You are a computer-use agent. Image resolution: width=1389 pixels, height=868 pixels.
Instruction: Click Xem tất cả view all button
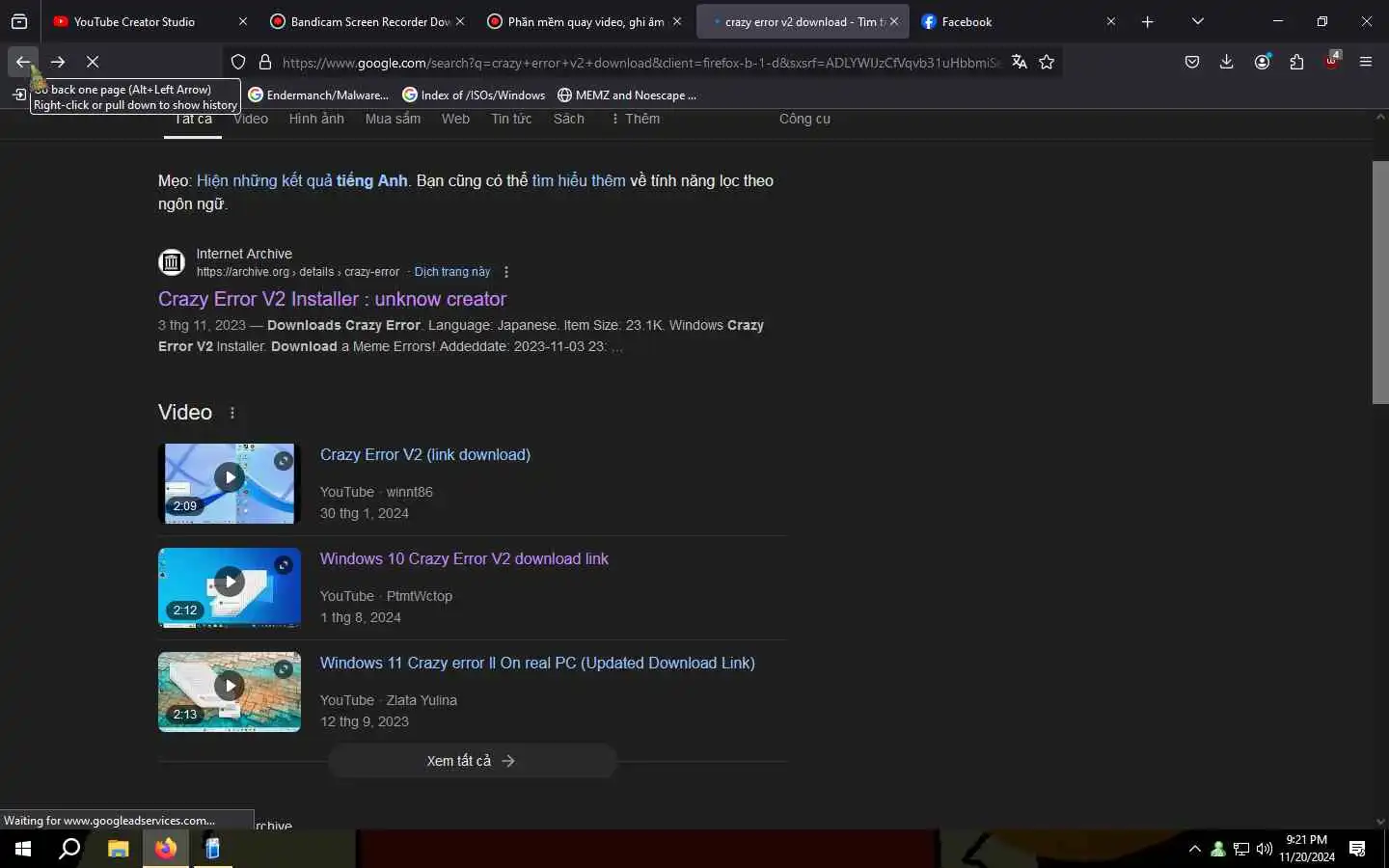(472, 761)
